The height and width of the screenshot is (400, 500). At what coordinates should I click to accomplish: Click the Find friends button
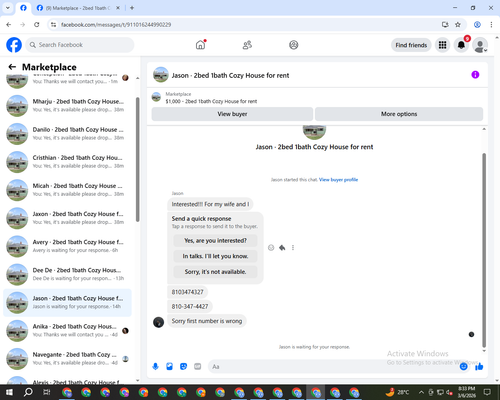[x=411, y=45]
